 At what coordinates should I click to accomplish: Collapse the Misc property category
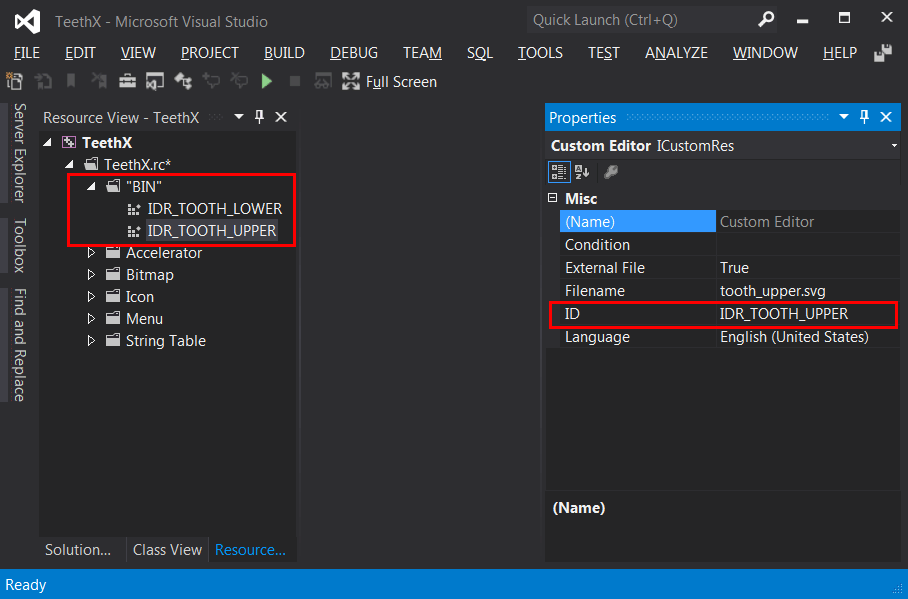(x=552, y=198)
